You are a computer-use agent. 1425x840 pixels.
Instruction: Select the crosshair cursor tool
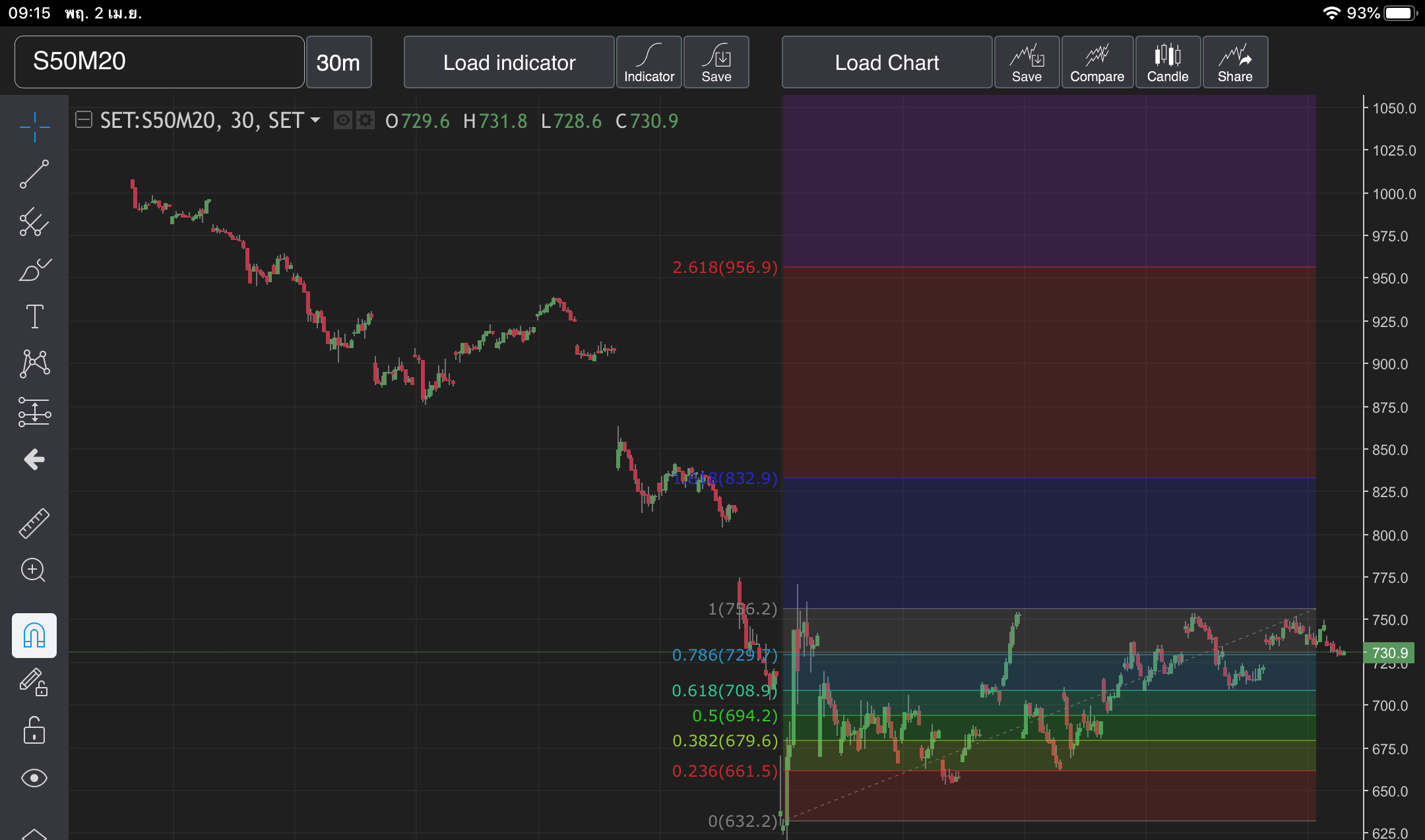[34, 127]
